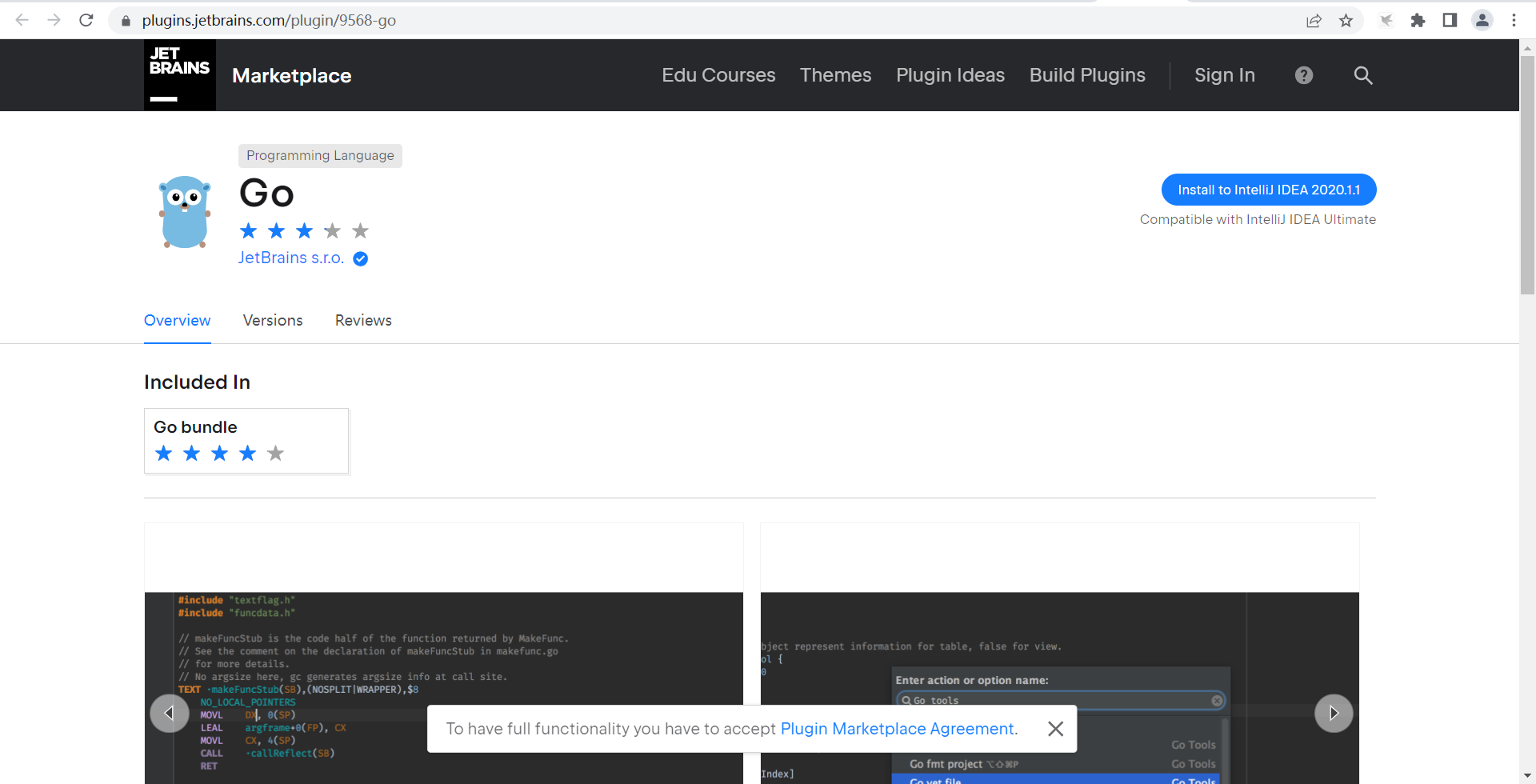Screen dimensions: 1536x784
Task: Click Sign In
Action: tap(1225, 75)
